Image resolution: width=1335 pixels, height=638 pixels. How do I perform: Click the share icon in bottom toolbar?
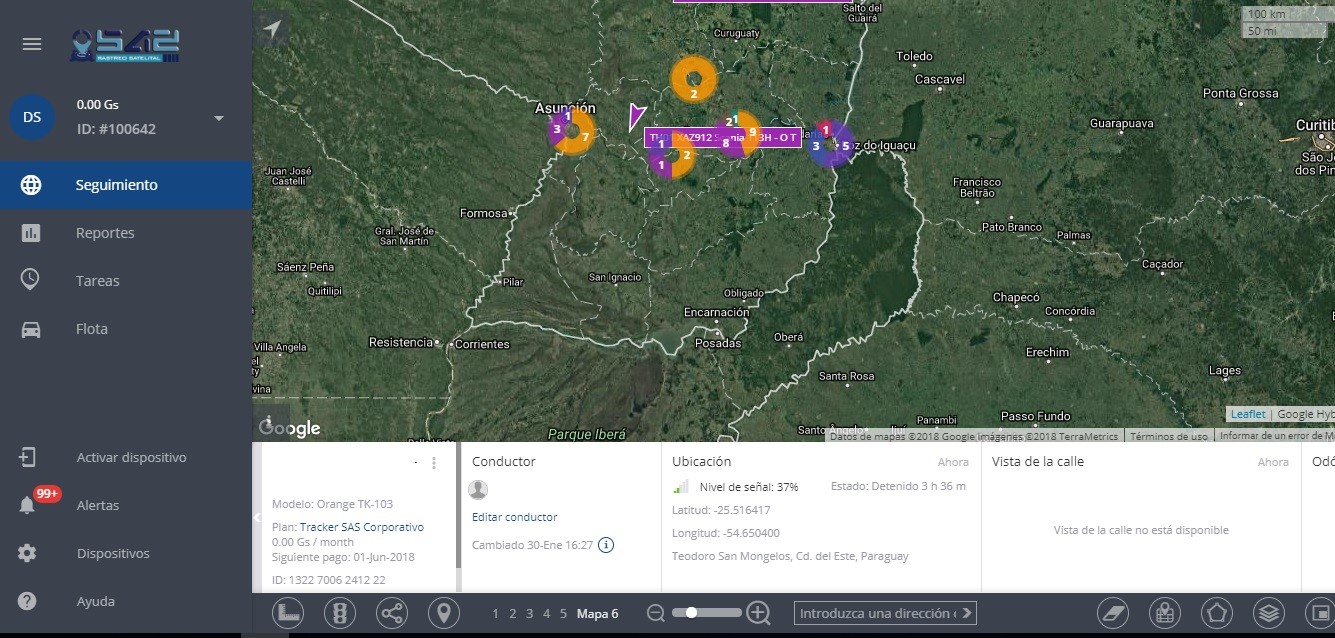(x=392, y=613)
